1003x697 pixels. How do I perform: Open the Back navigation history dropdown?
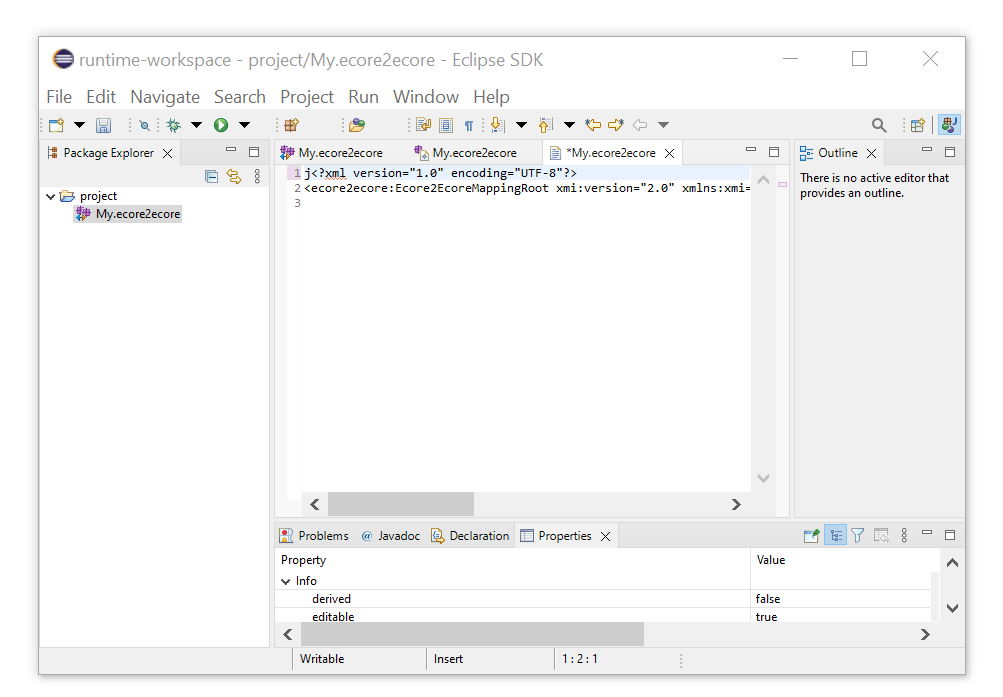tap(663, 125)
